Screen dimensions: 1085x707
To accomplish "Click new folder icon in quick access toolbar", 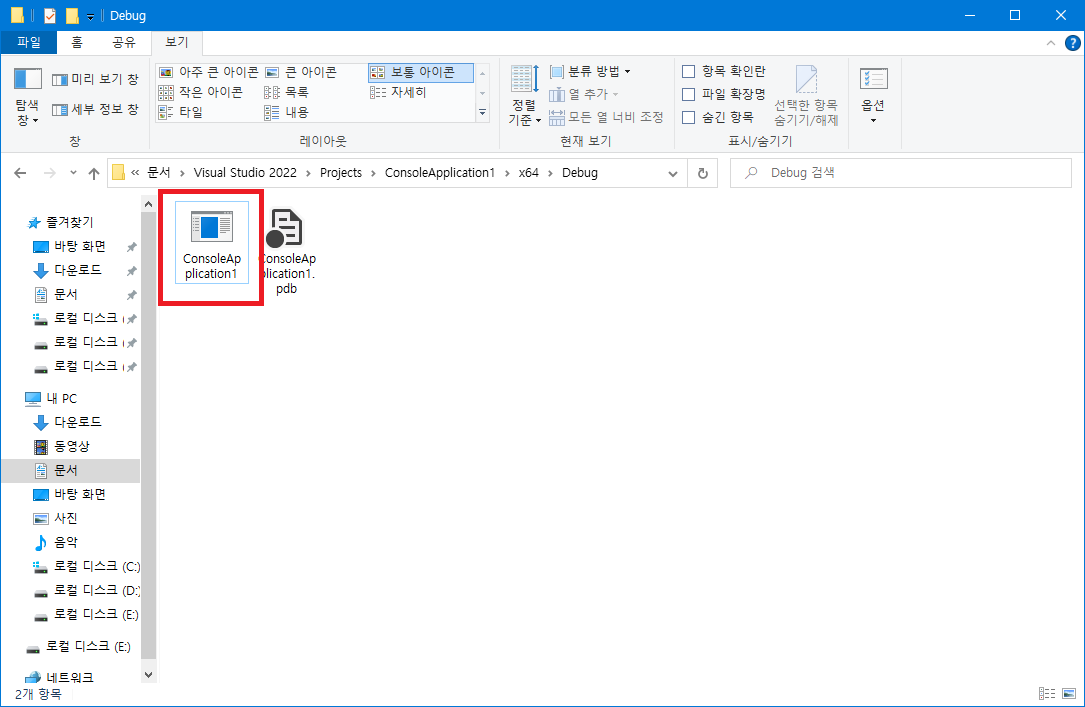I will coord(72,15).
